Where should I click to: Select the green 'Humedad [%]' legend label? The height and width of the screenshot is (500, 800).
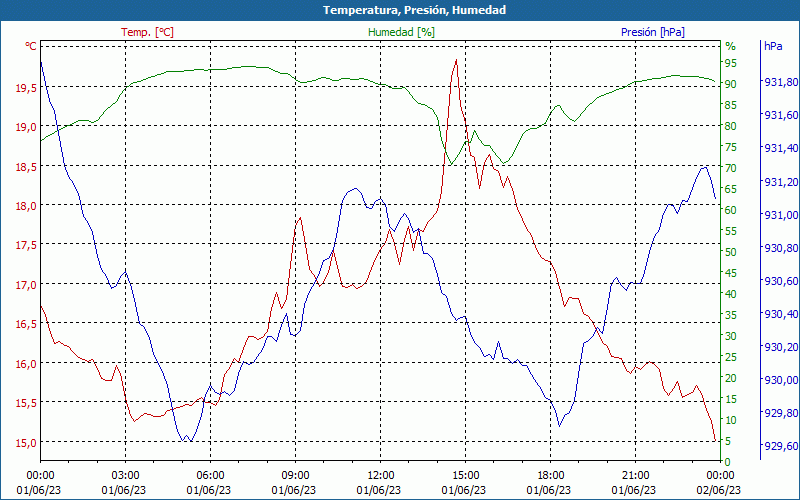(402, 32)
